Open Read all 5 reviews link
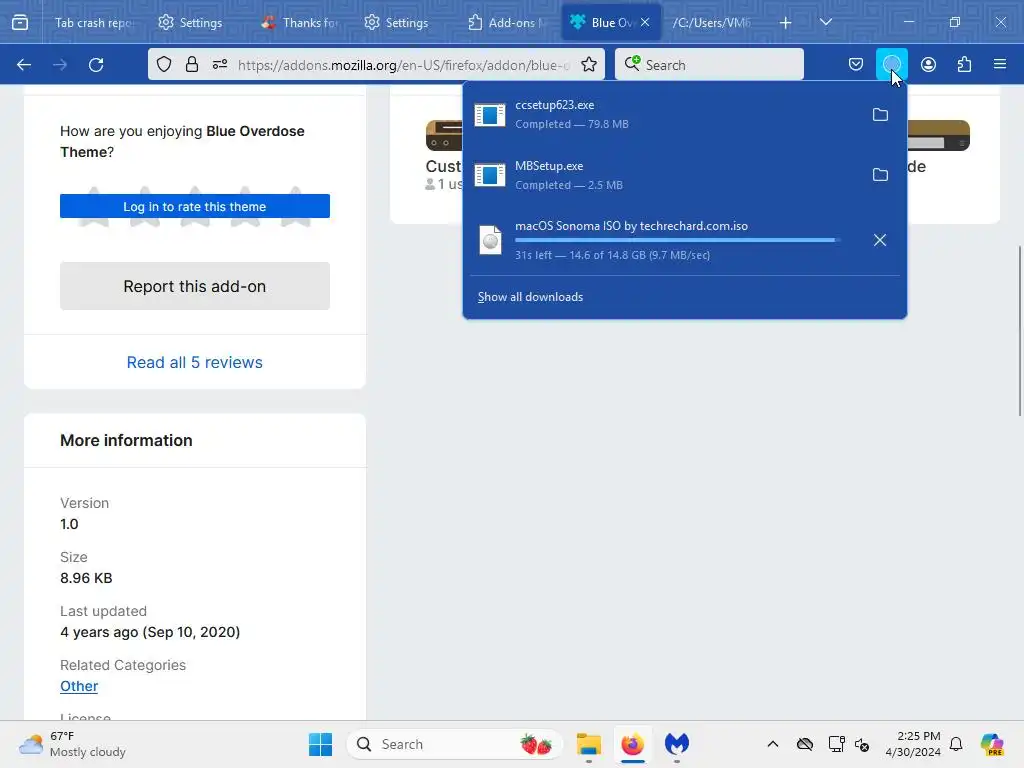 (x=195, y=362)
